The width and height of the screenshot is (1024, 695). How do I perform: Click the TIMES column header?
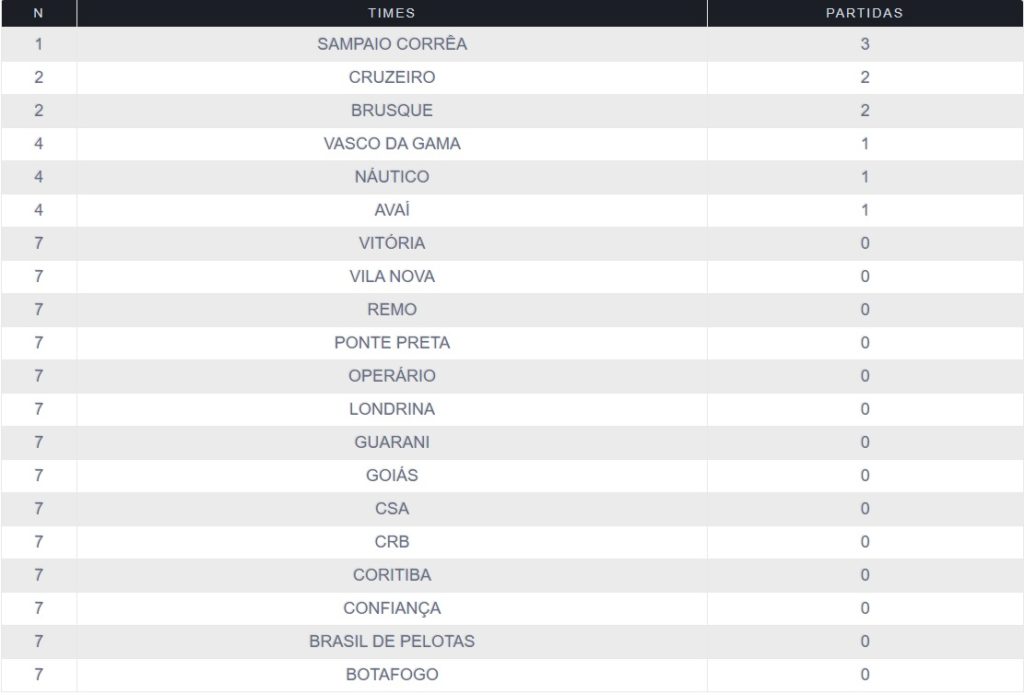point(391,13)
